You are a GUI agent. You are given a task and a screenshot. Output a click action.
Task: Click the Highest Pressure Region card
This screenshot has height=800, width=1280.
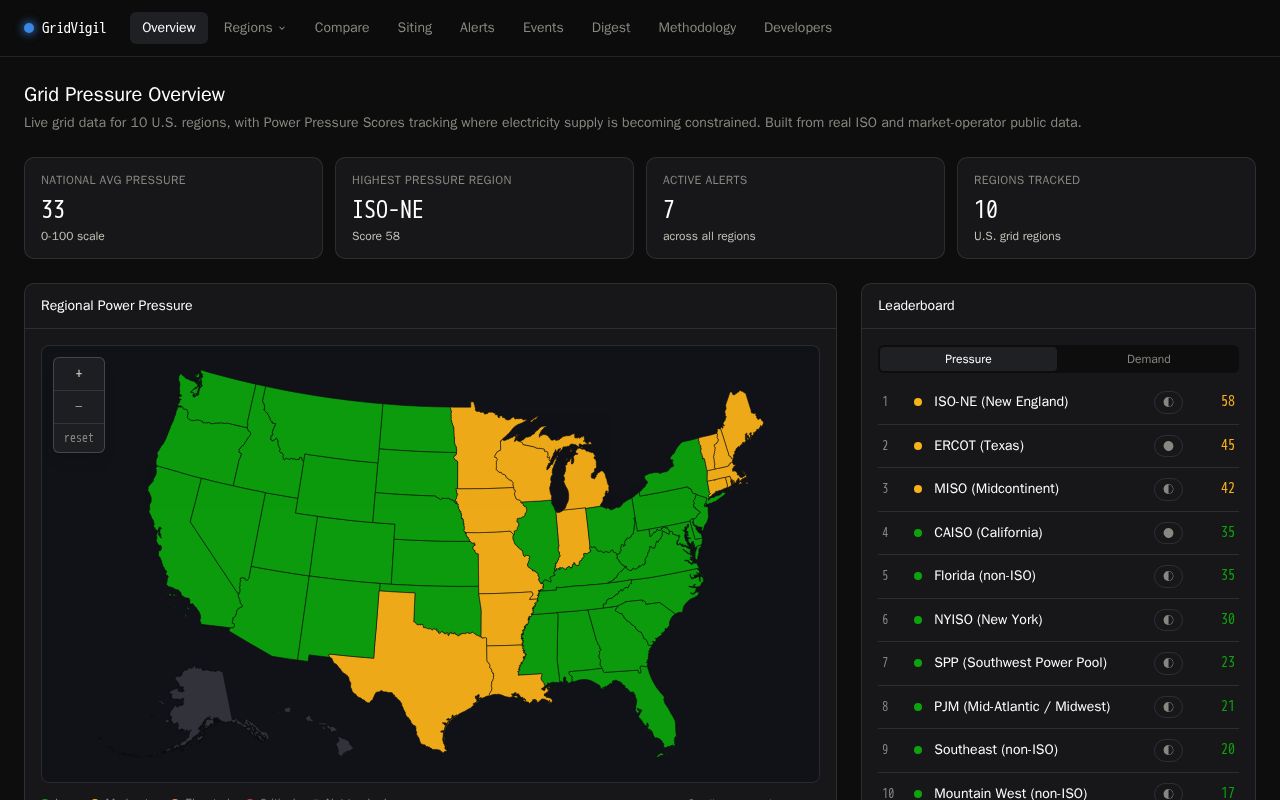(x=484, y=208)
